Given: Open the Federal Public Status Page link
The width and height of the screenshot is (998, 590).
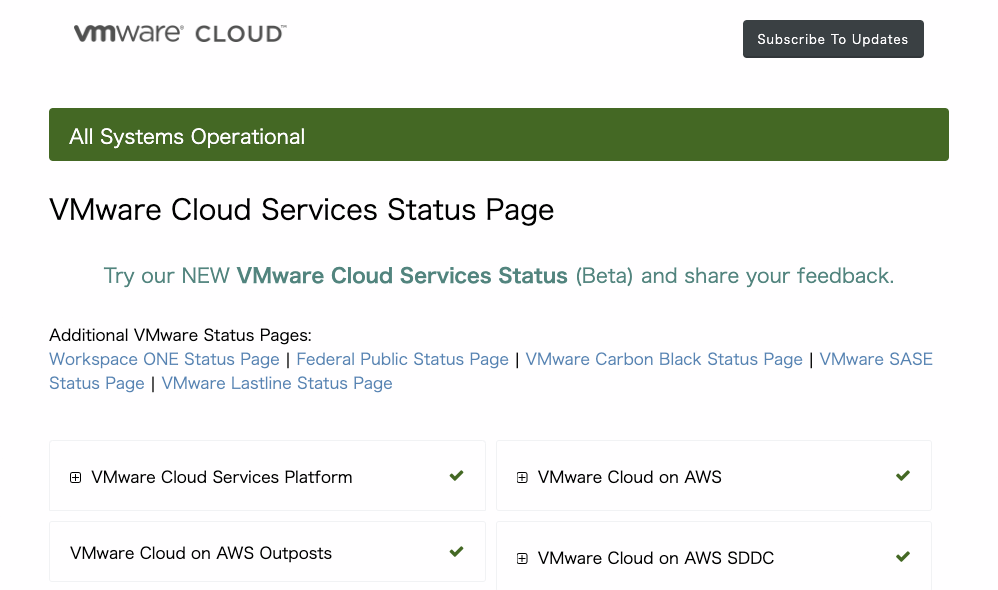Looking at the screenshot, I should point(402,359).
